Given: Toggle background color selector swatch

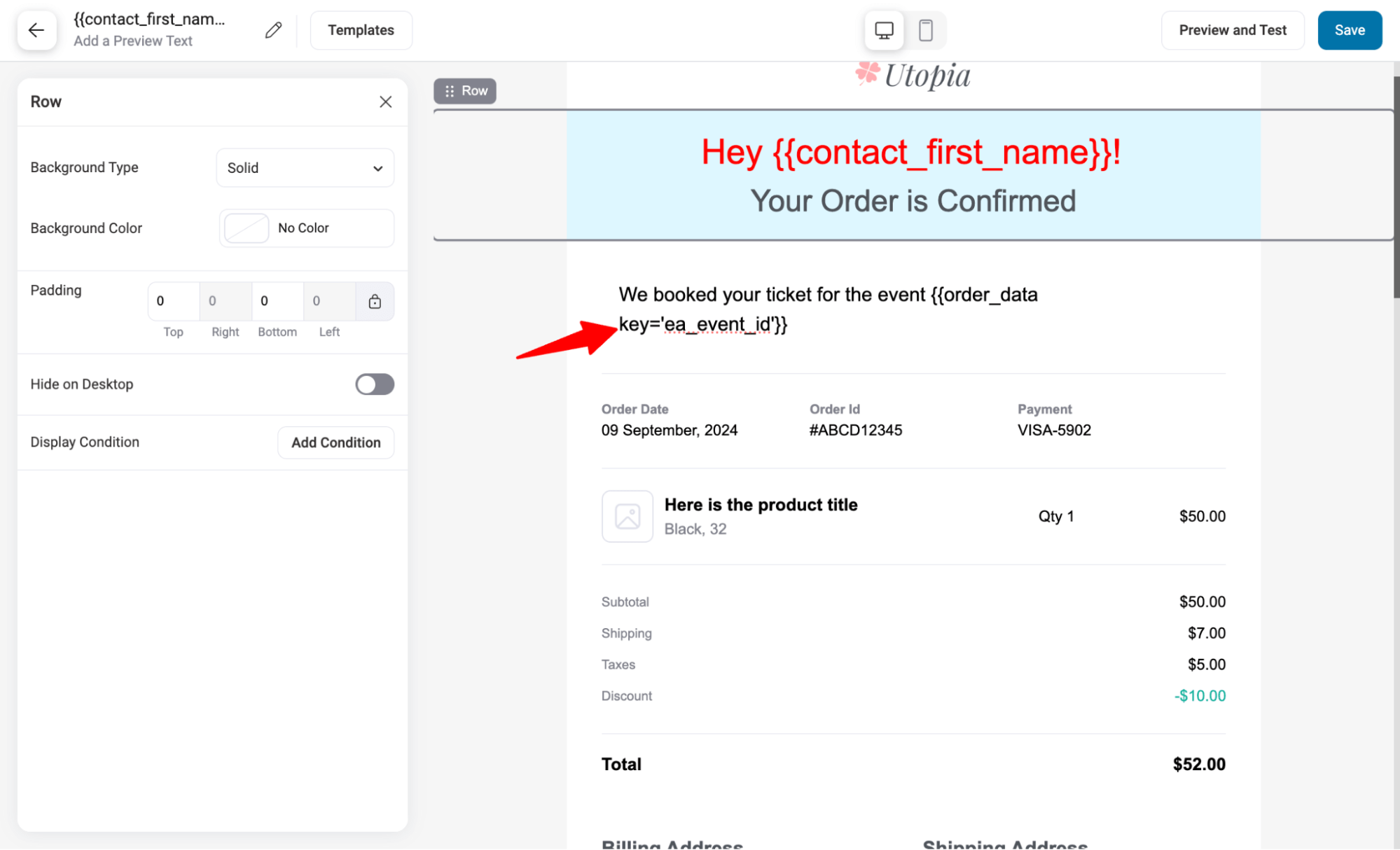Looking at the screenshot, I should click(246, 228).
